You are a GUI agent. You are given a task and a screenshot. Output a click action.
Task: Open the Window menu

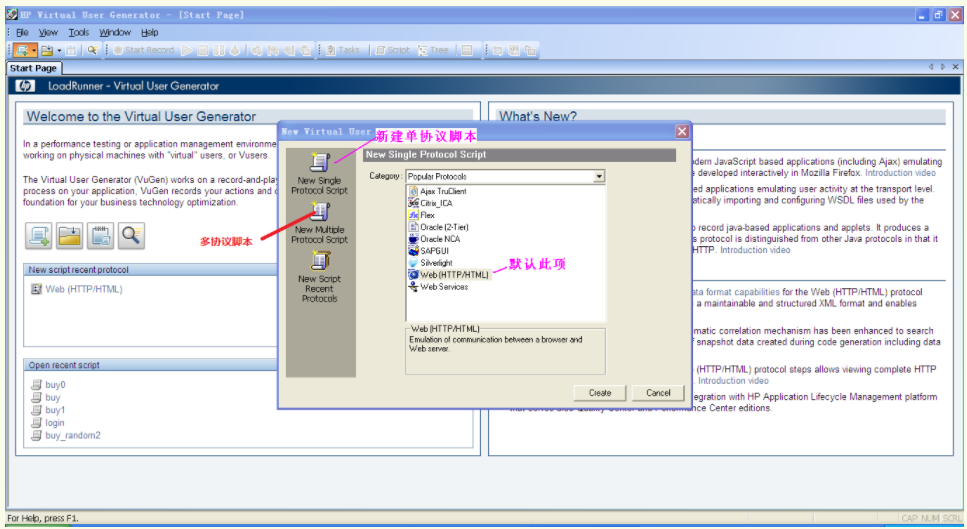click(115, 32)
